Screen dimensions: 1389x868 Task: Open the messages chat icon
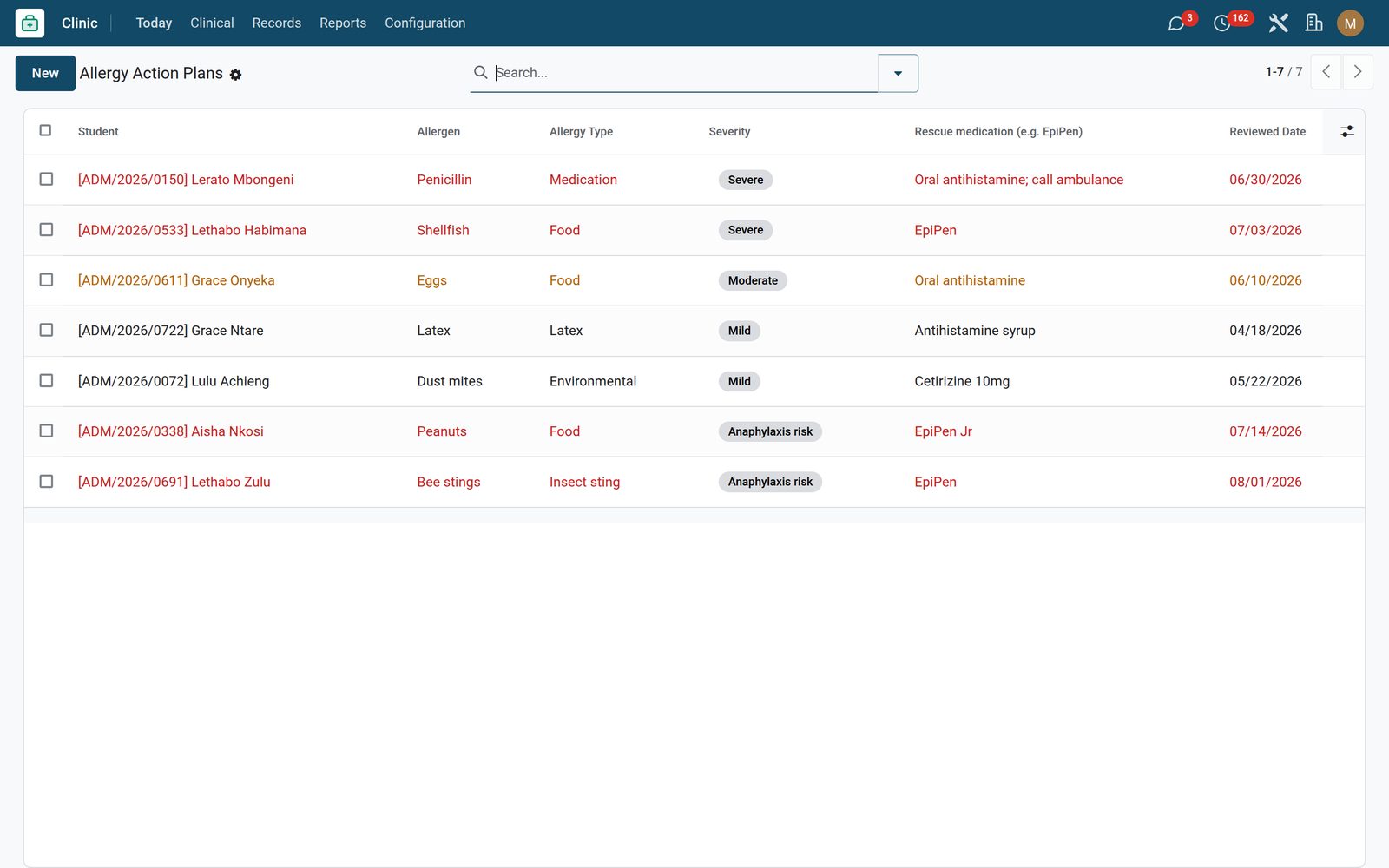tap(1176, 23)
